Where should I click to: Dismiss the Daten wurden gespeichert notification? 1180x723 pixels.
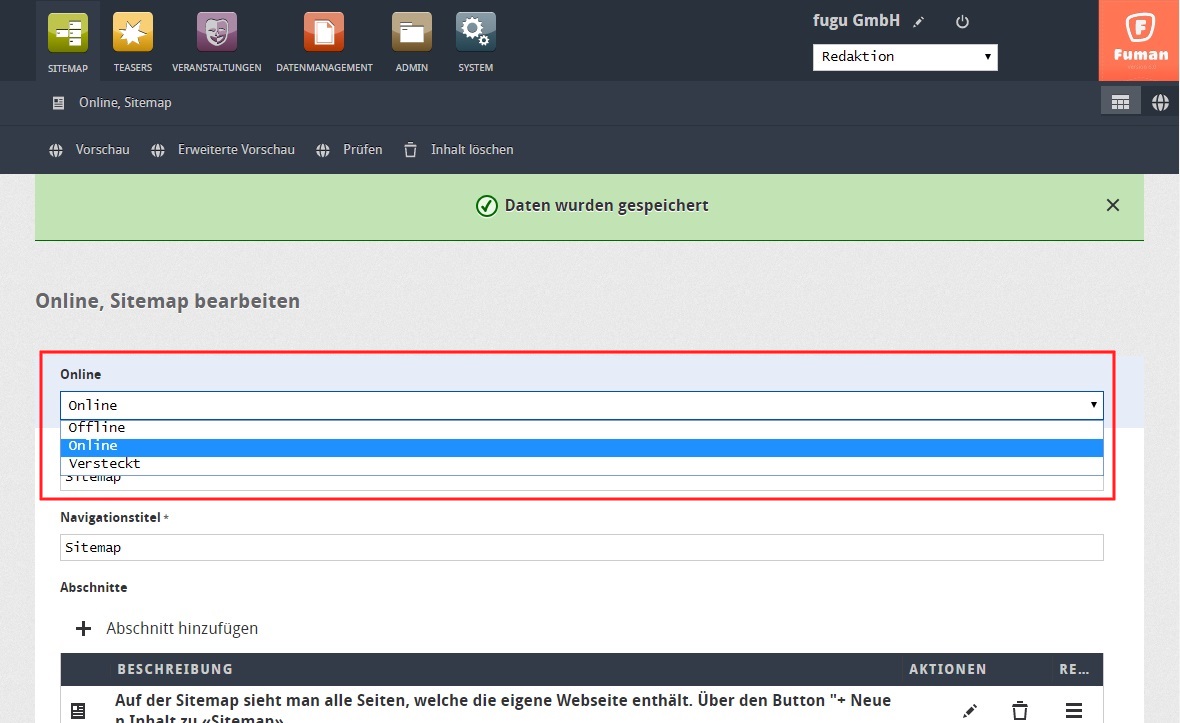[1113, 205]
